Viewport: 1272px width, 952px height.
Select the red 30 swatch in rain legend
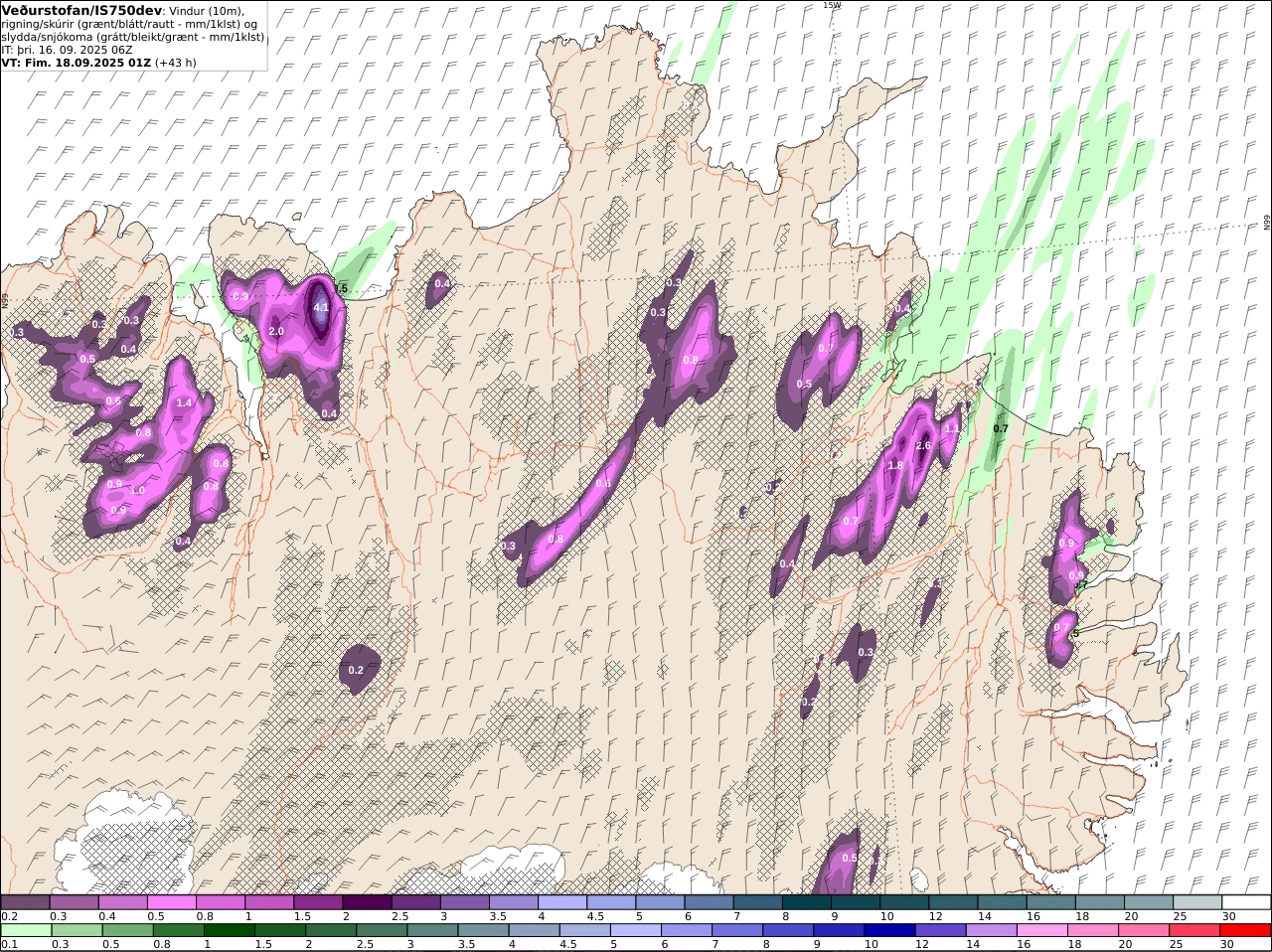tap(1245, 930)
